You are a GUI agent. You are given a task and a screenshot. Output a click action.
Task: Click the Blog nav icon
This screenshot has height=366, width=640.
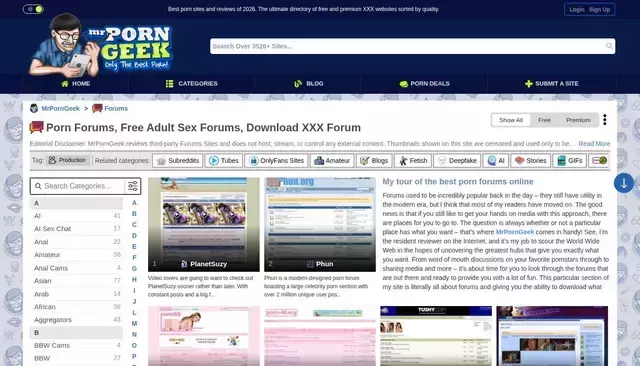coord(298,84)
